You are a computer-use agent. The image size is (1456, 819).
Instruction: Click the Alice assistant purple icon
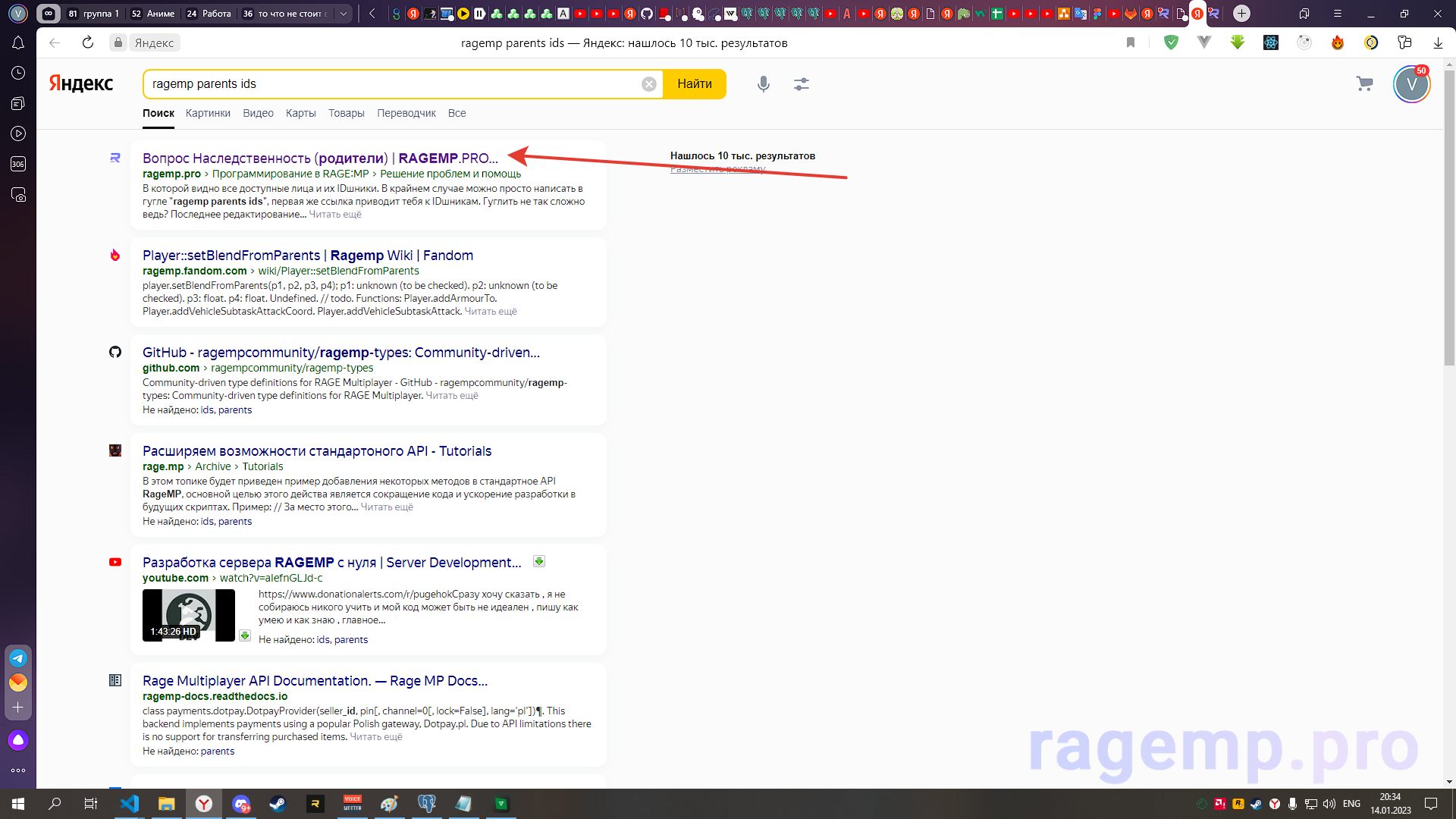click(18, 740)
